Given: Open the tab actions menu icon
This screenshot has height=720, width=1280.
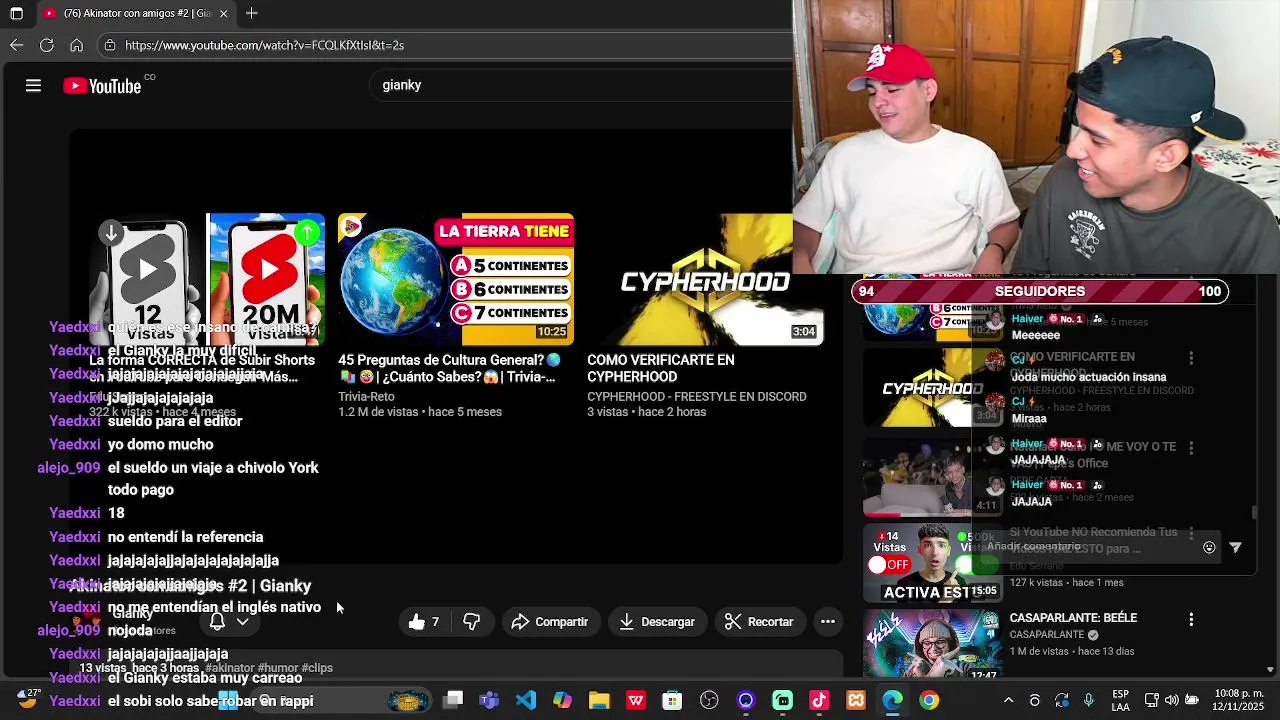Looking at the screenshot, I should coord(16,13).
